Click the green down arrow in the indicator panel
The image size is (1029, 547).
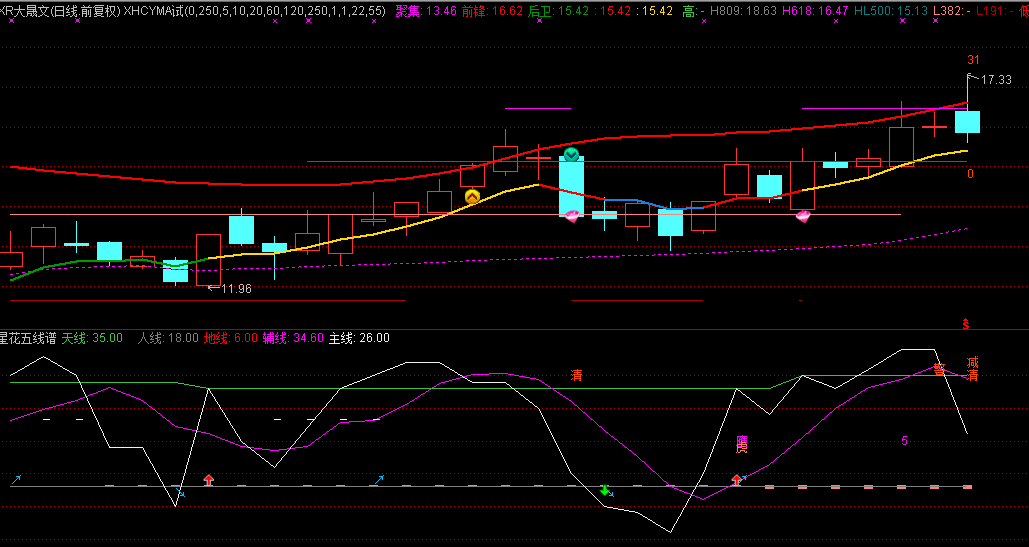[x=605, y=490]
